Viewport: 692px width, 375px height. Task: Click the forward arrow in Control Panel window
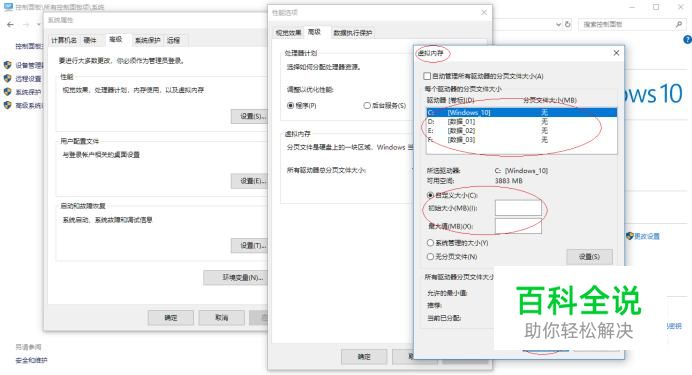26,25
